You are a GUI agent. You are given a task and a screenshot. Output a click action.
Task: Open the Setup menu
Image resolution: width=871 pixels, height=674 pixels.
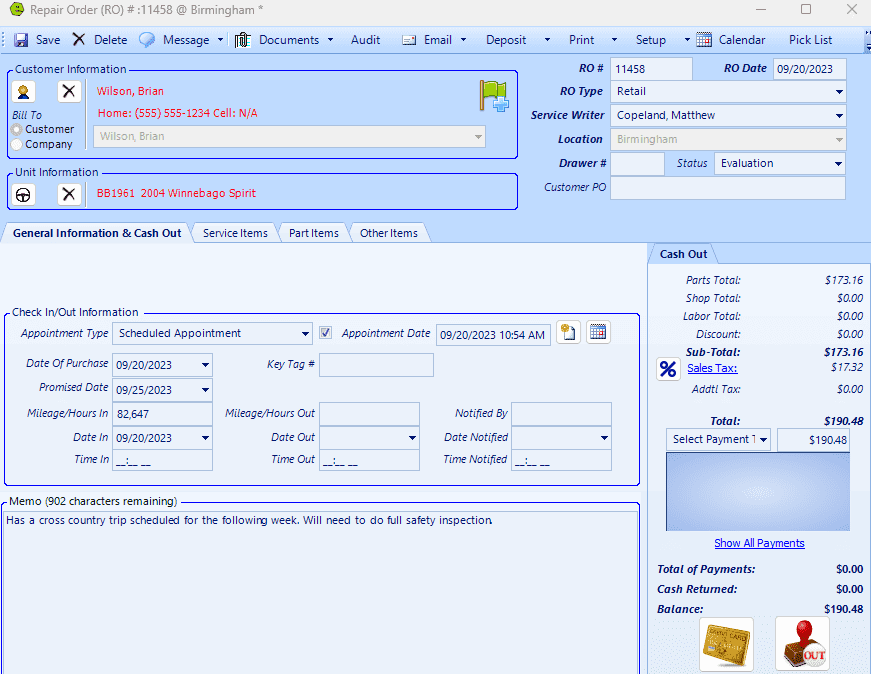(650, 40)
